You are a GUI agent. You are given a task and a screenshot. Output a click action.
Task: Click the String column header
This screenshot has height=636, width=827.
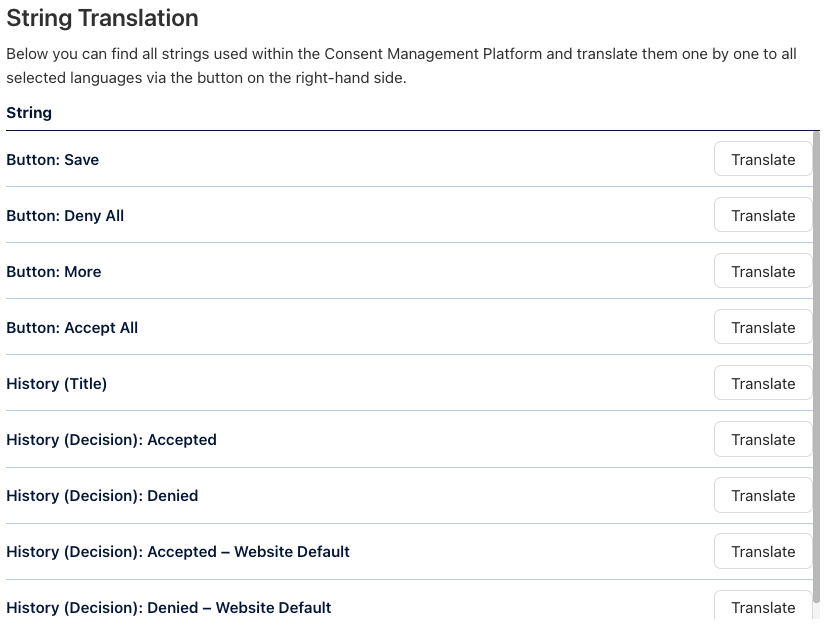[x=29, y=113]
